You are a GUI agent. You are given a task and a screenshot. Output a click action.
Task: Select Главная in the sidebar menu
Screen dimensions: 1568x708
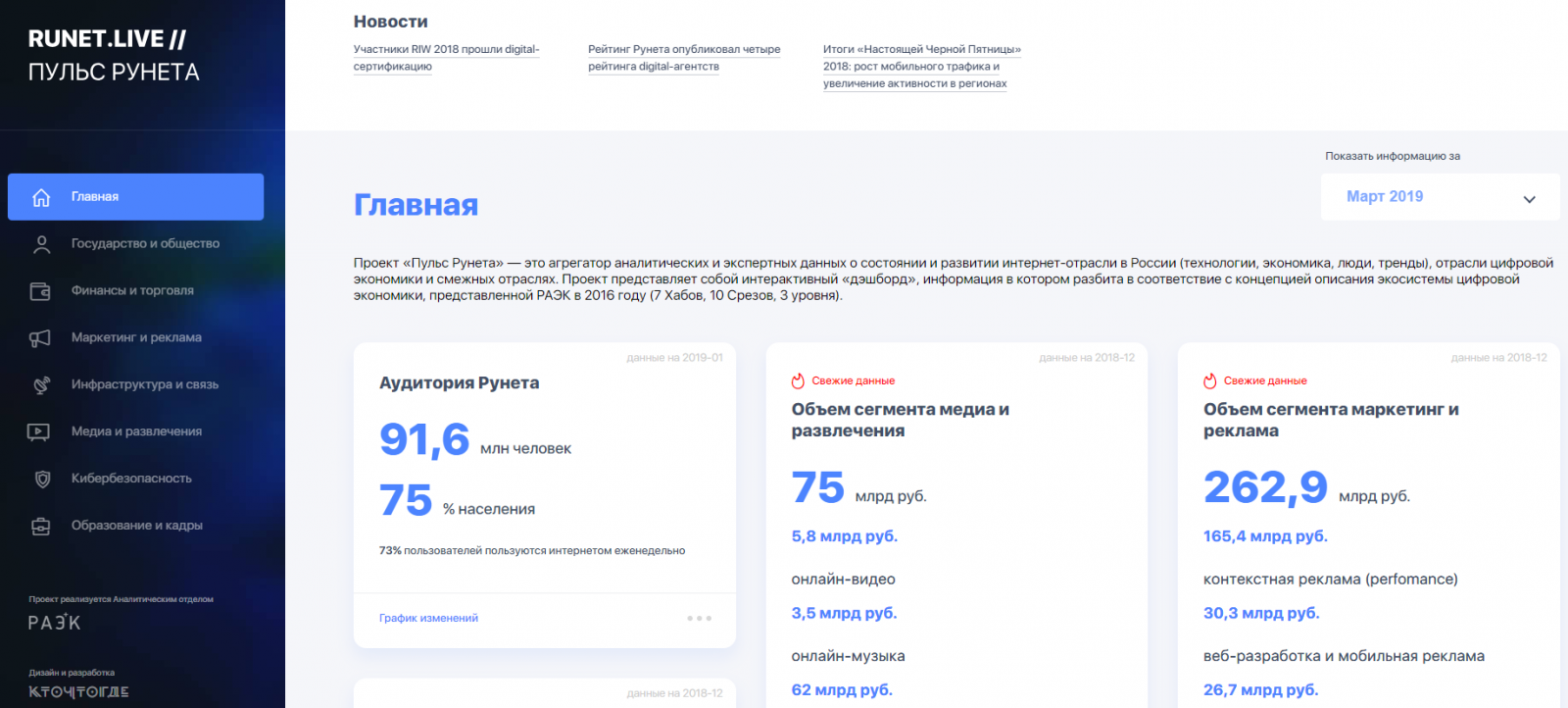click(x=135, y=197)
